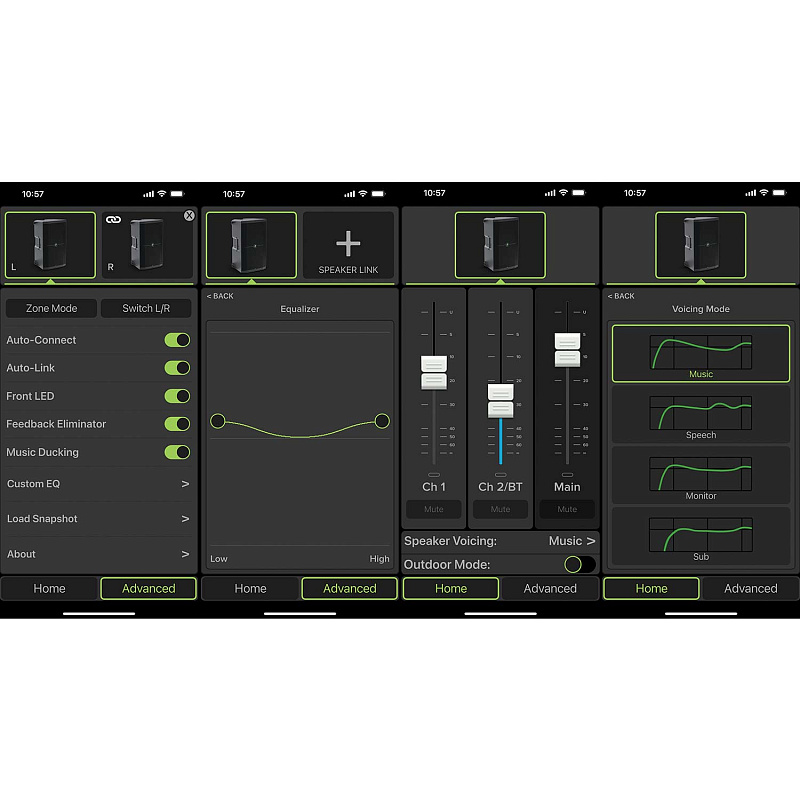Choose the Monitor voicing curve
This screenshot has height=800, width=800.
(x=700, y=475)
